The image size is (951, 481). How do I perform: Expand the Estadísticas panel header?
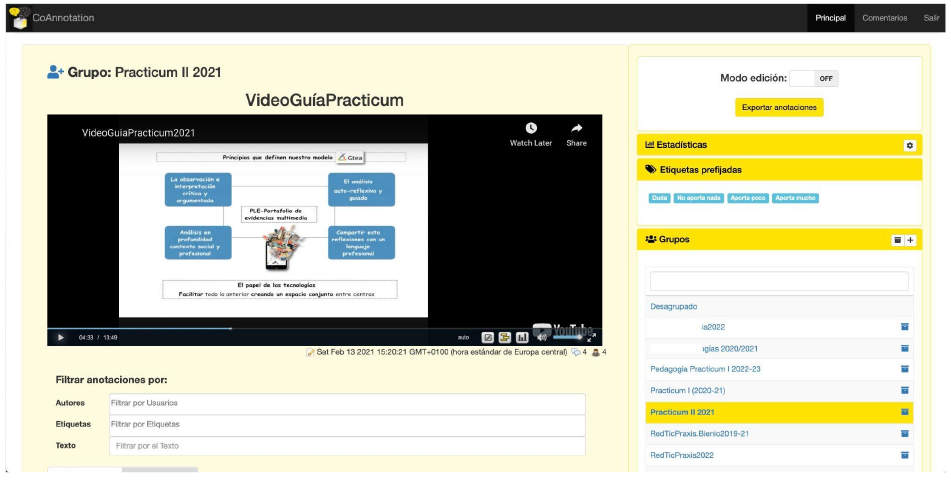pyautogui.click(x=760, y=145)
